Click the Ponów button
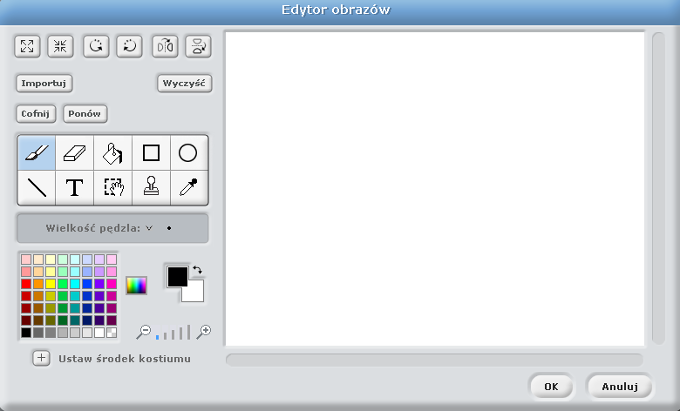This screenshot has width=680, height=411. click(x=85, y=114)
